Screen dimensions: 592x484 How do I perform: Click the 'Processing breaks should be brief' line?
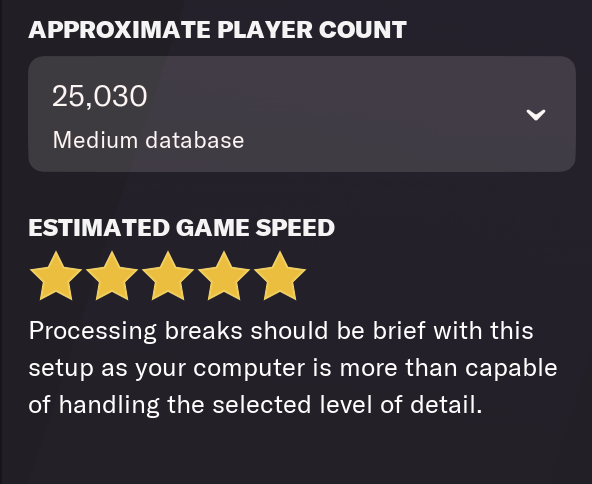pos(281,331)
